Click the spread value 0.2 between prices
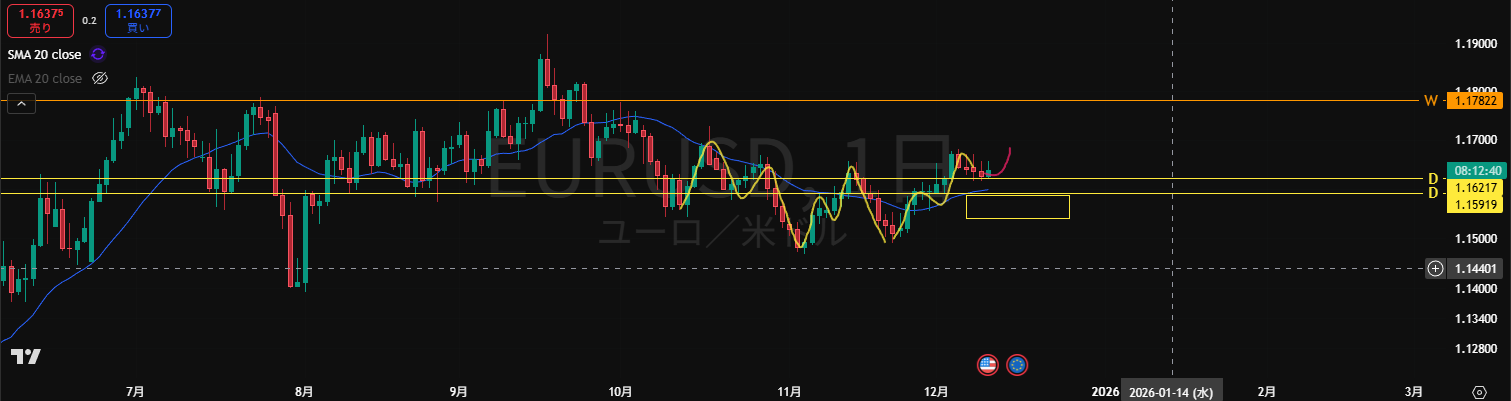 [89, 21]
